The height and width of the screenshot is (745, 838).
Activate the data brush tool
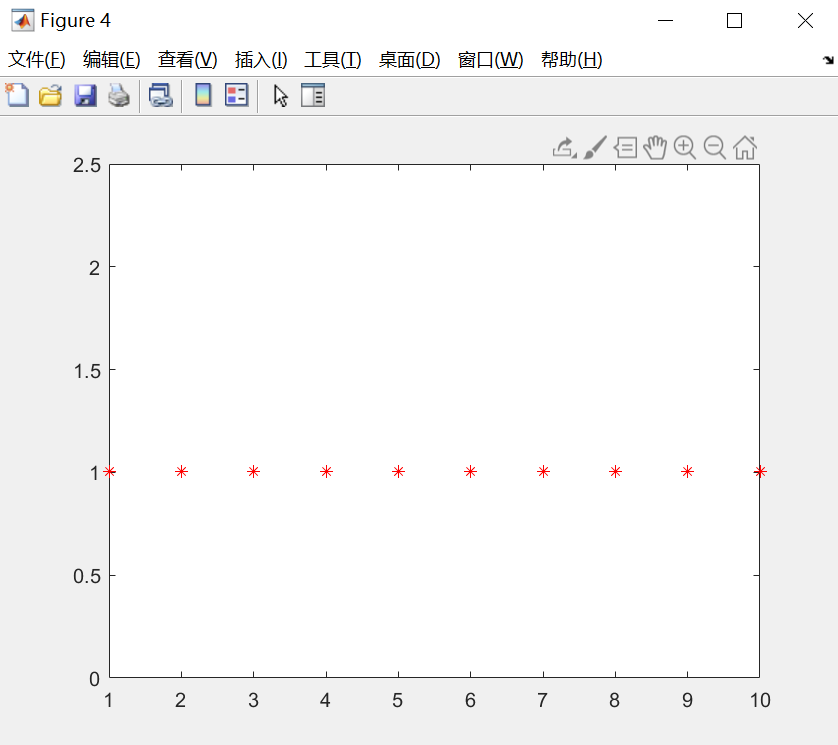click(x=595, y=148)
